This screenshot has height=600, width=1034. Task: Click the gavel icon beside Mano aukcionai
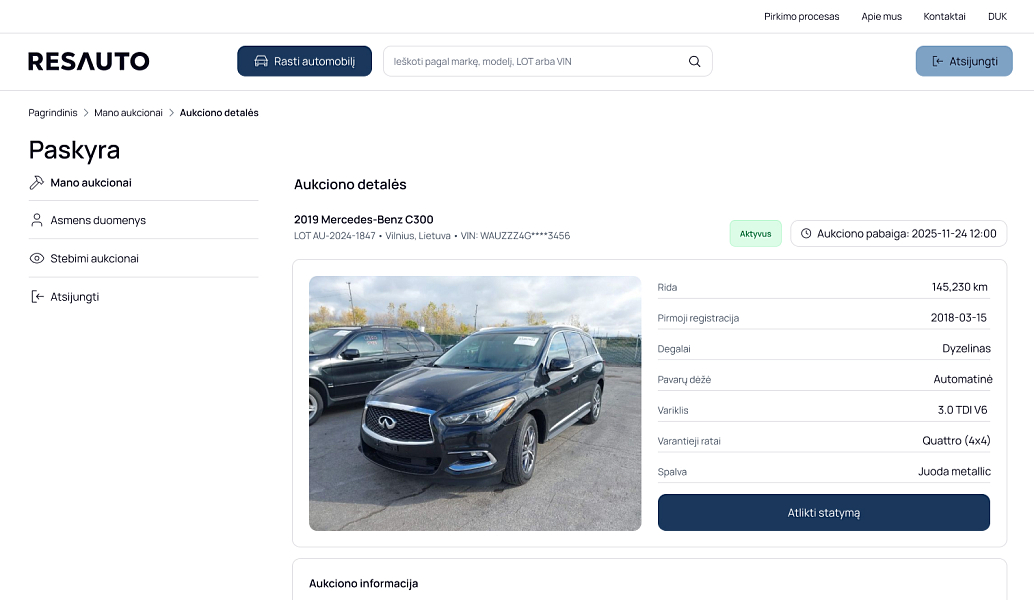coord(37,183)
